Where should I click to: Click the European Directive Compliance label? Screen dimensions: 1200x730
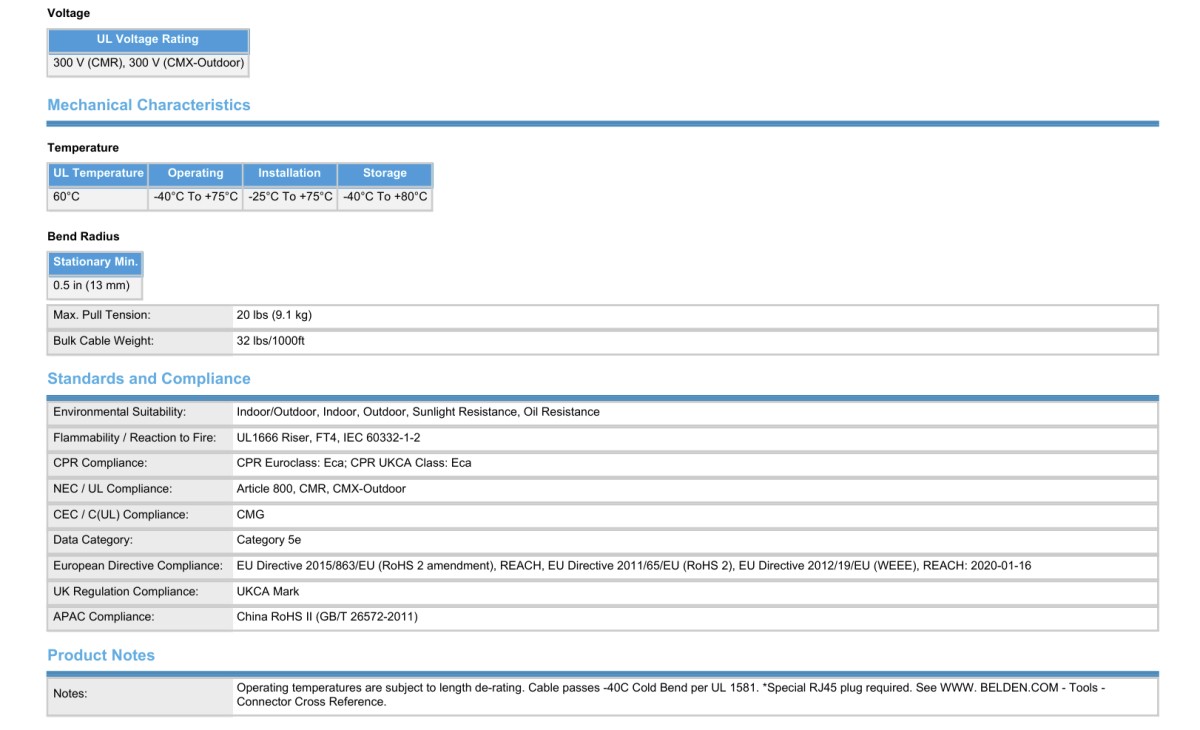[x=138, y=566]
